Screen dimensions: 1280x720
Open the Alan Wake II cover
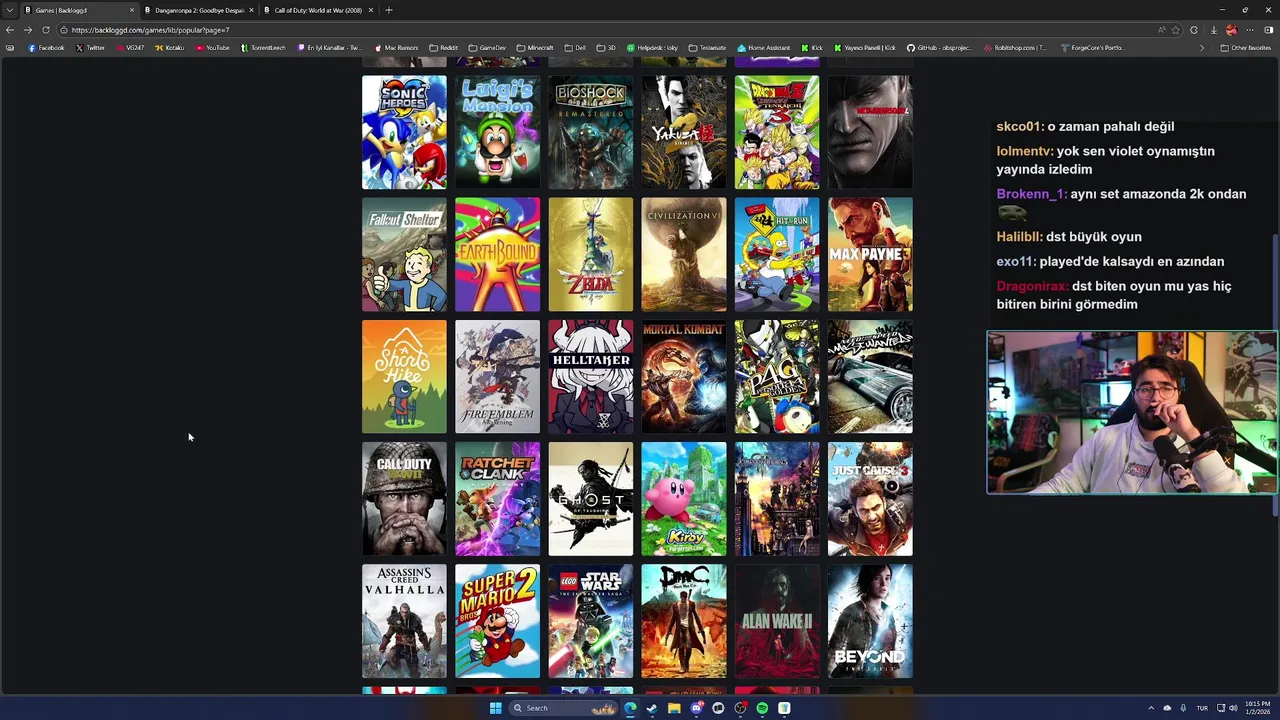777,621
